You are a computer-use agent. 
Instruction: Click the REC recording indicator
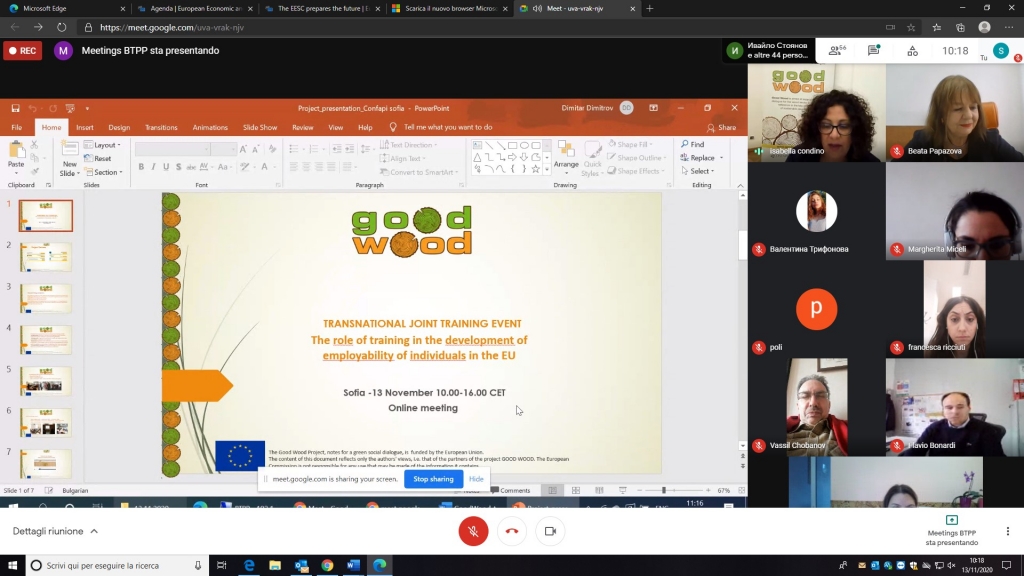click(23, 50)
